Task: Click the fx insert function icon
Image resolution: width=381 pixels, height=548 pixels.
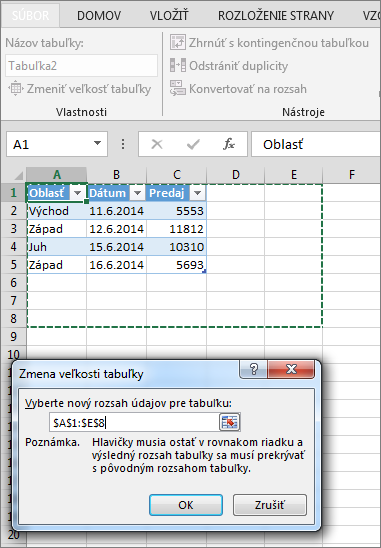Action: coord(229,144)
